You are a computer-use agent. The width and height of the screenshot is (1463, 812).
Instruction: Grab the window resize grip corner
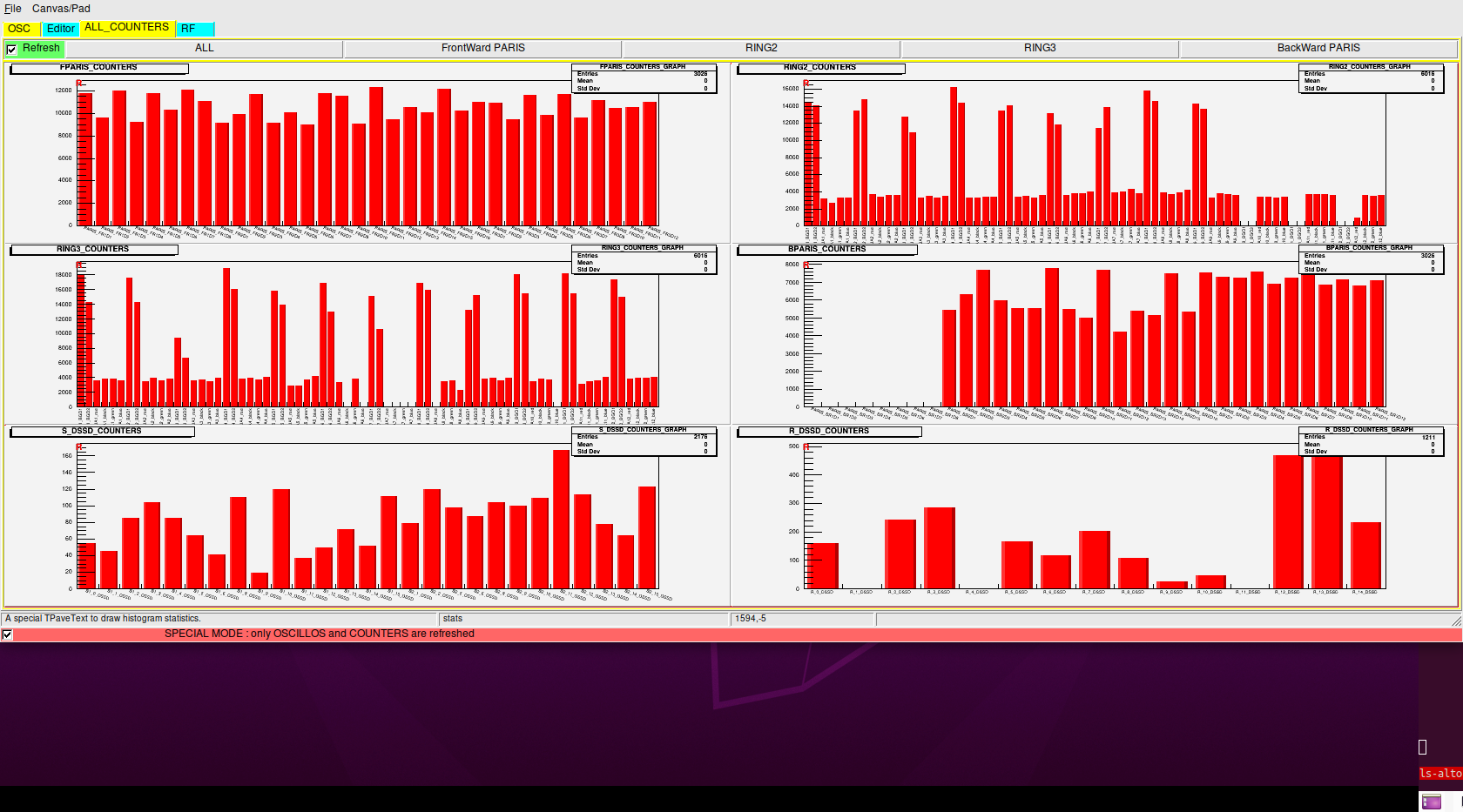pyautogui.click(x=1456, y=621)
